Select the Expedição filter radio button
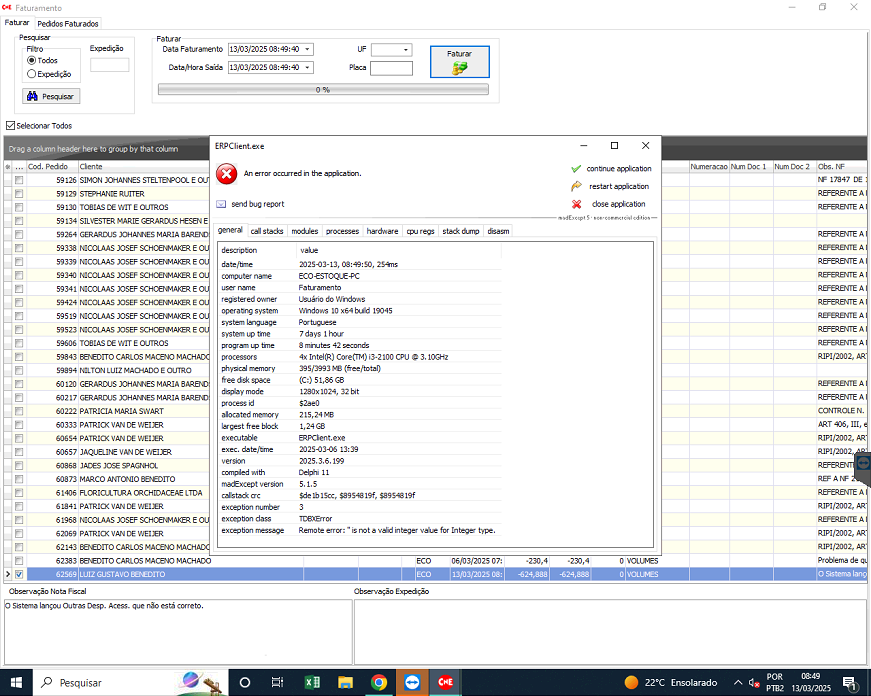This screenshot has height=696, width=871. (32, 74)
